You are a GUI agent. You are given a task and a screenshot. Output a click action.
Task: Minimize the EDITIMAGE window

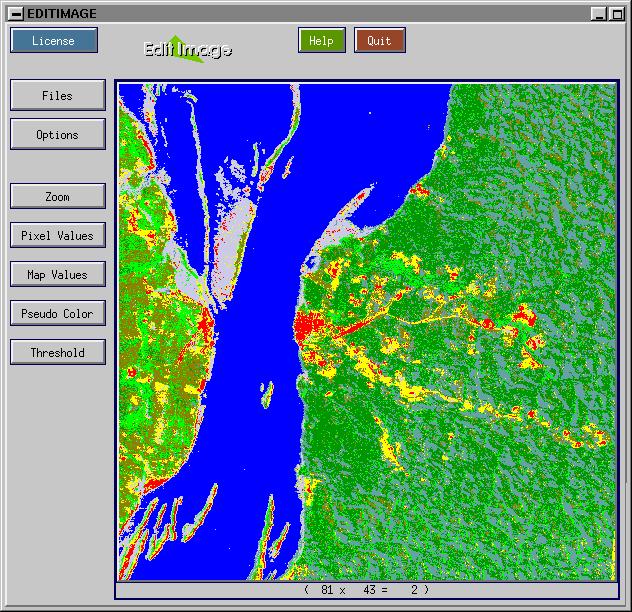click(x=599, y=14)
